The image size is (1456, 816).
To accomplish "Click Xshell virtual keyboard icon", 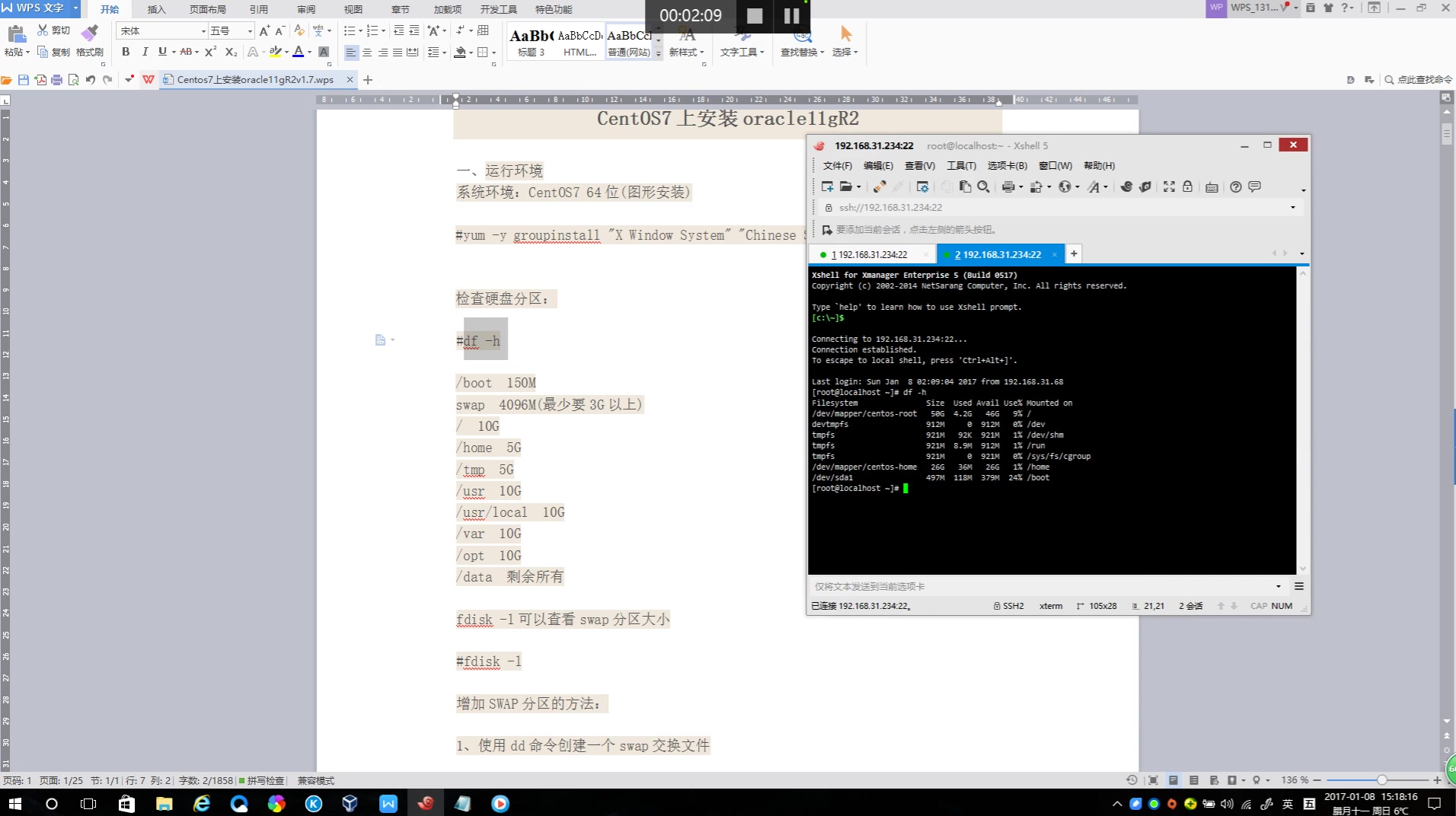I will point(1212,186).
